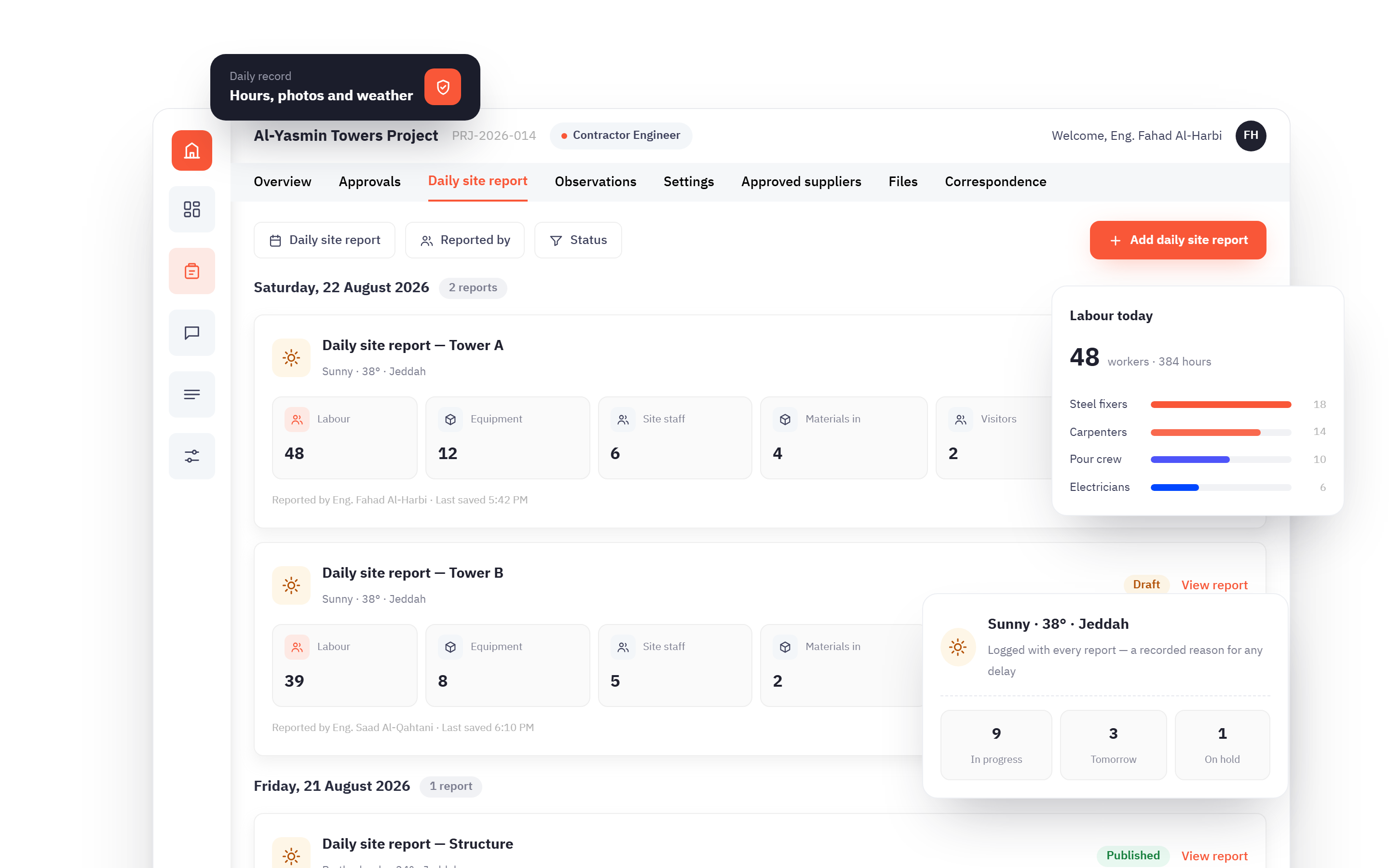Open the Approved suppliers tab

click(801, 181)
